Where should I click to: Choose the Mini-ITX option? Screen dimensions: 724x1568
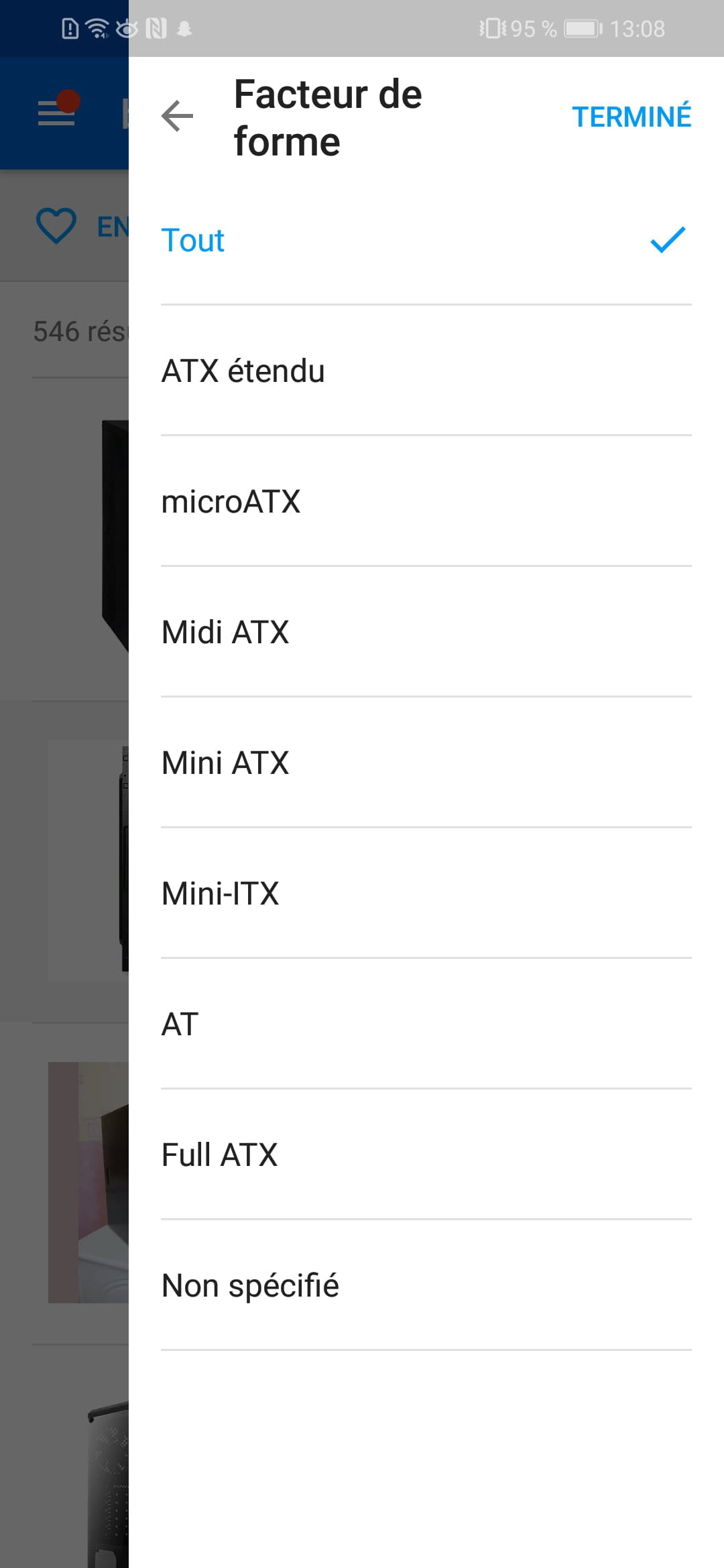[x=221, y=894]
